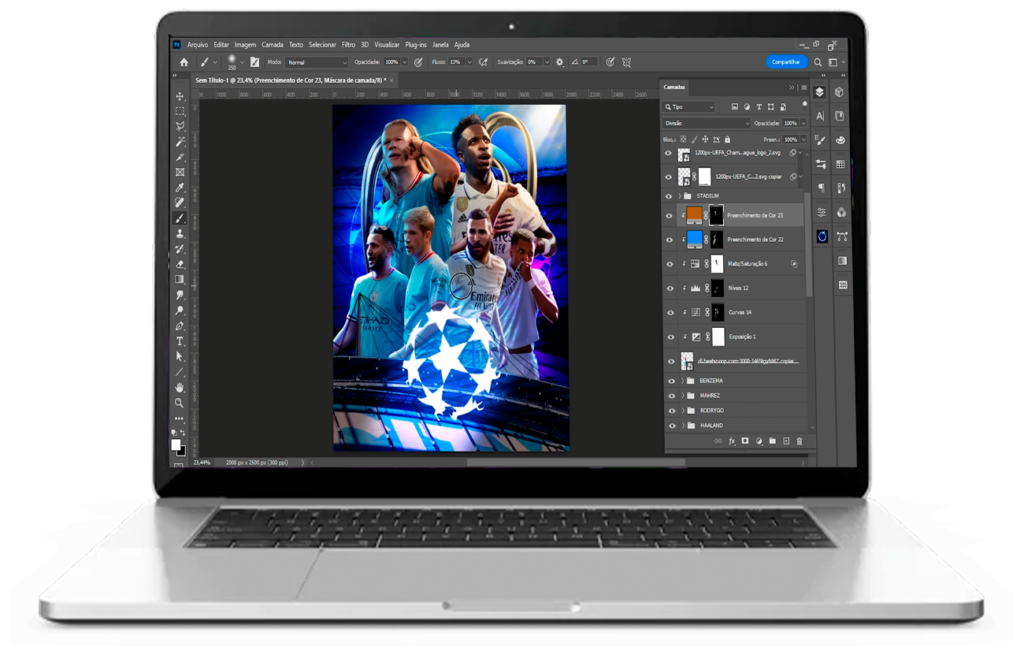Open the Camada menu

click(x=272, y=45)
